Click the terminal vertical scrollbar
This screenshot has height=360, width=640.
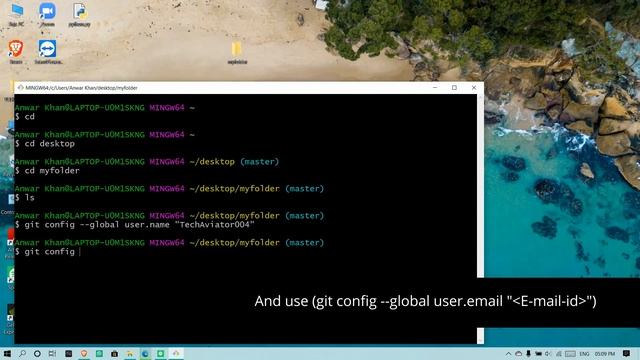pyautogui.click(x=480, y=219)
